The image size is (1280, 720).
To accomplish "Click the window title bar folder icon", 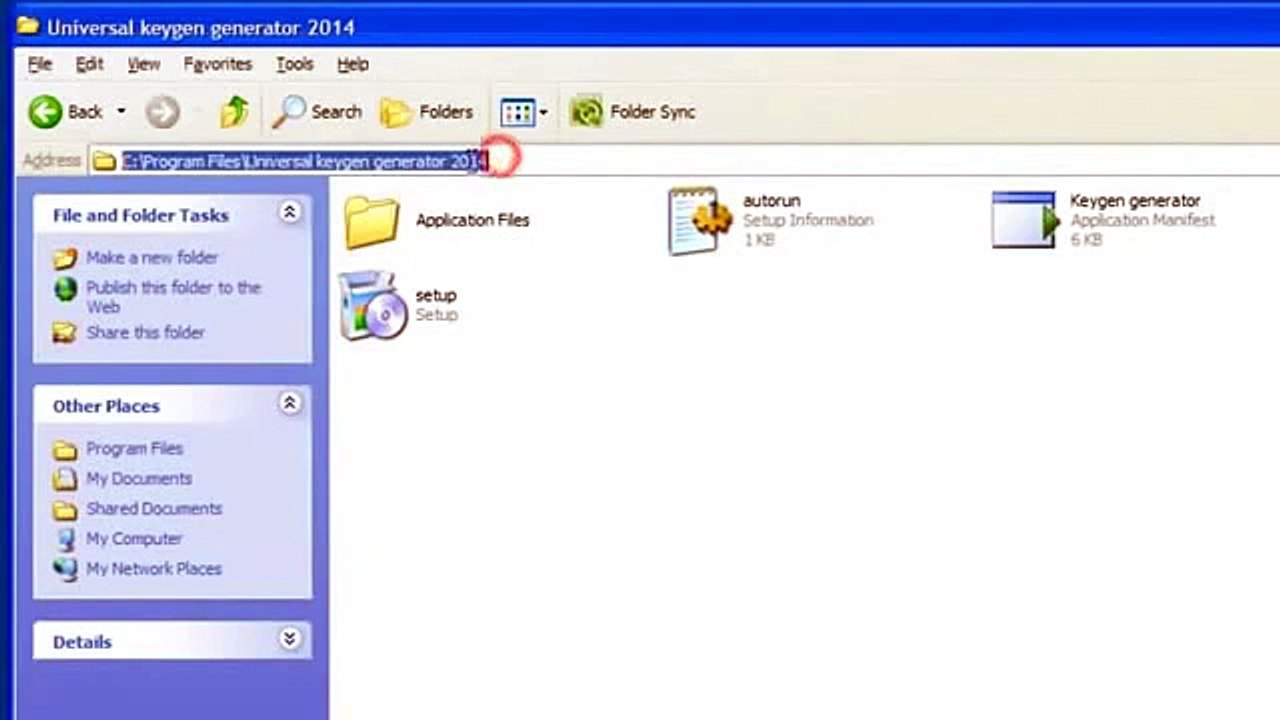I will point(28,25).
